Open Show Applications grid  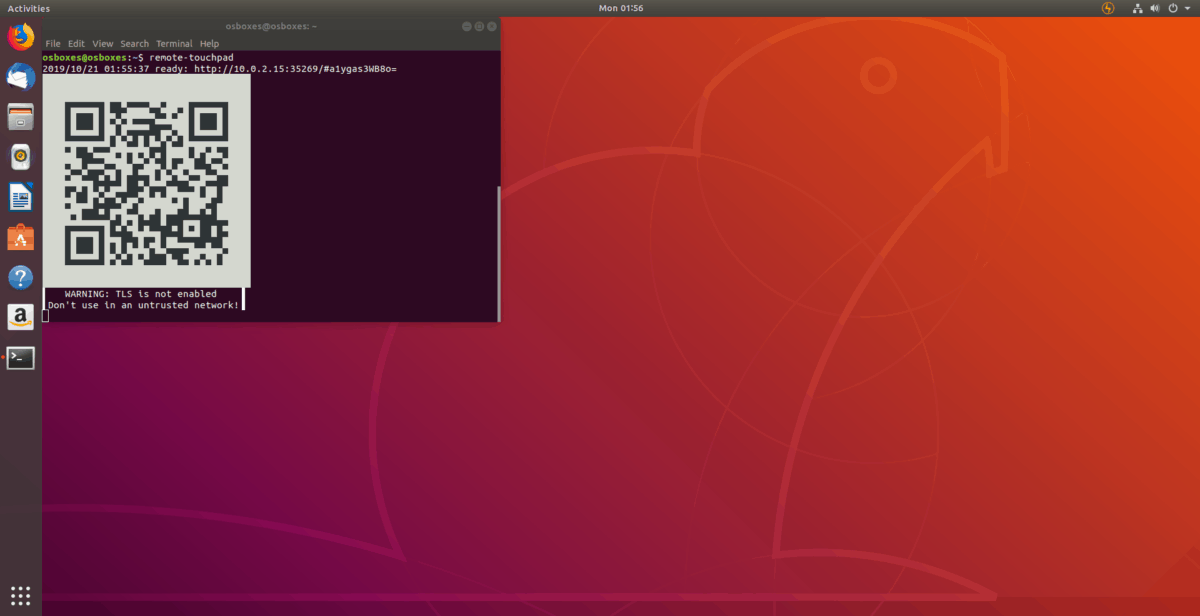point(20,598)
